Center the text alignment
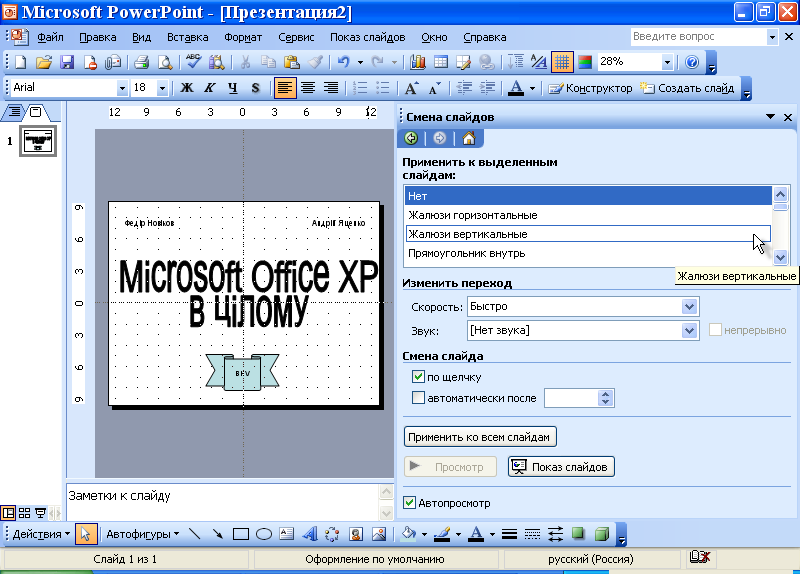 pyautogui.click(x=308, y=88)
